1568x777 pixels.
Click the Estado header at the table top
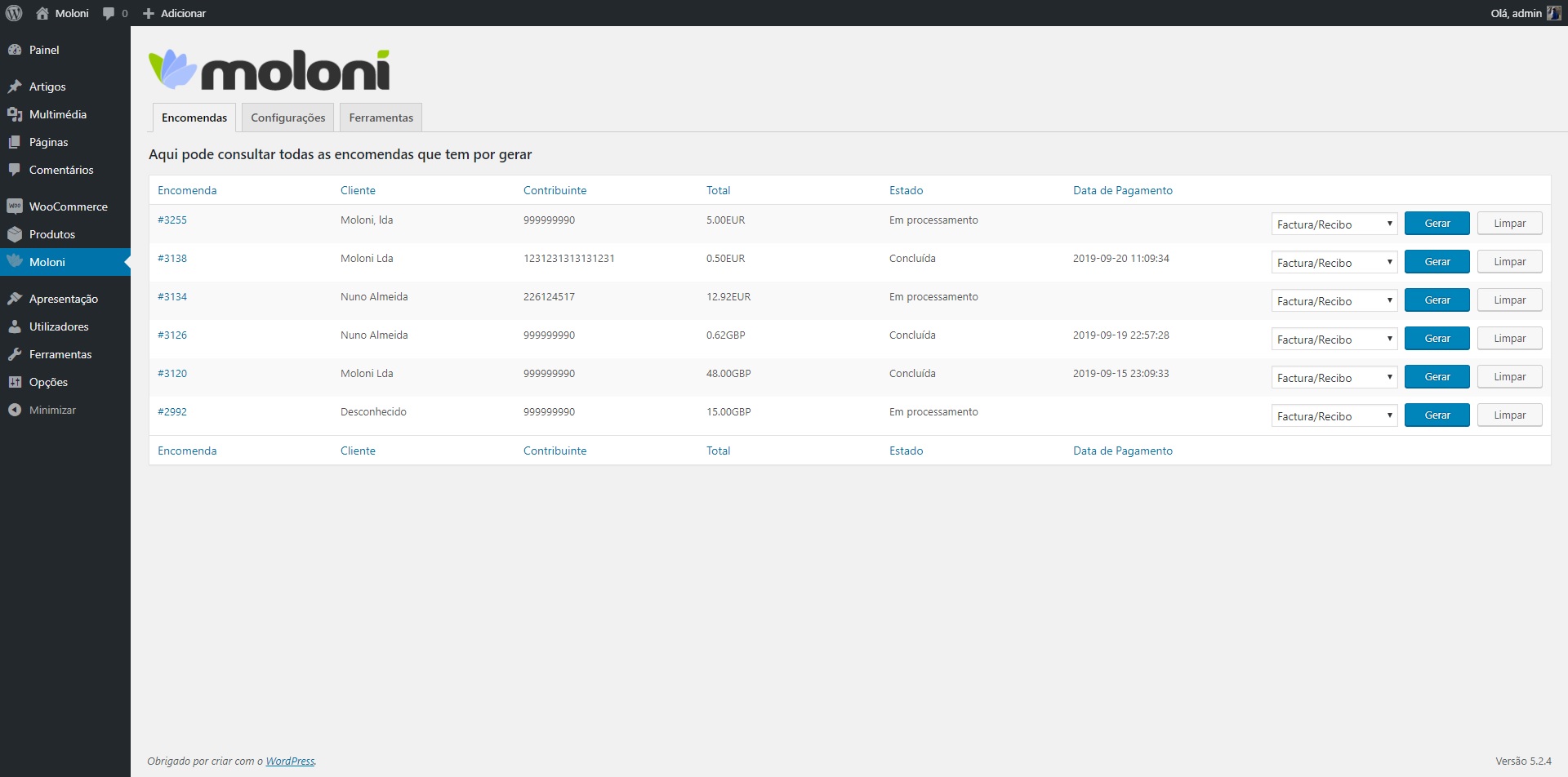coord(906,190)
